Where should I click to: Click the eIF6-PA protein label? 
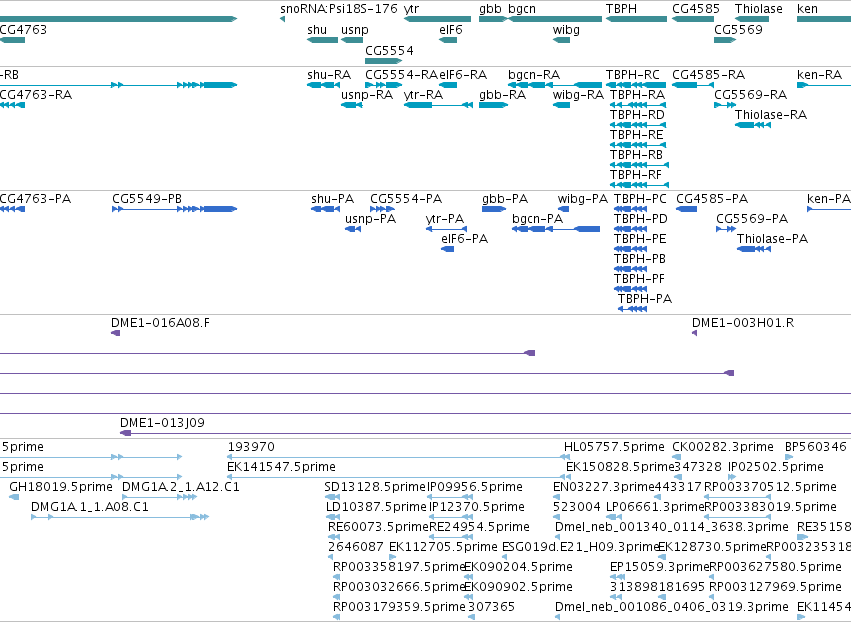coord(465,239)
